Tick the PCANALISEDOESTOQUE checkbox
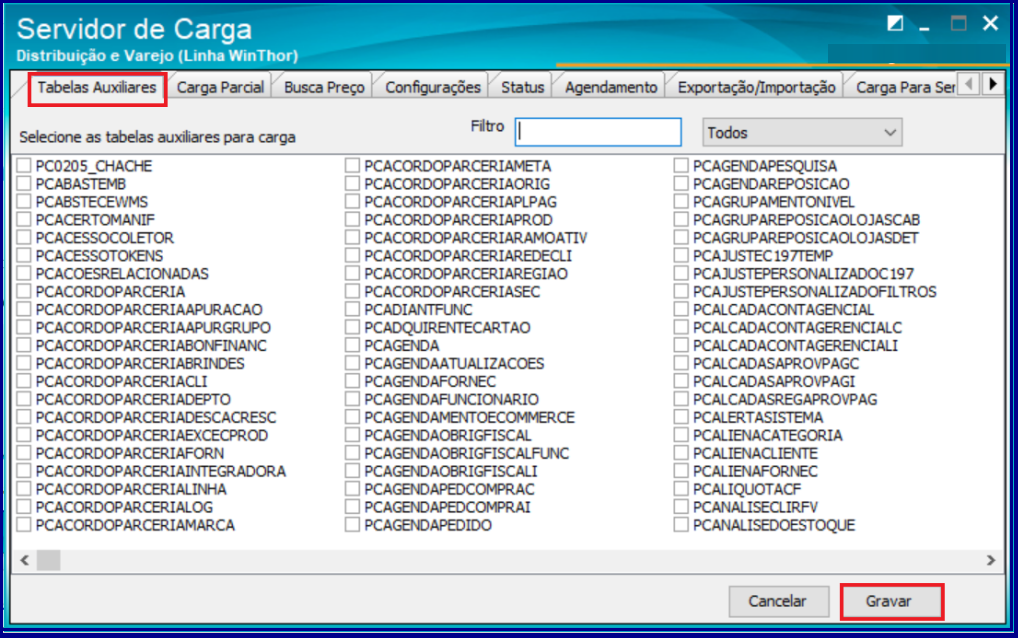The image size is (1018, 638). pos(681,524)
